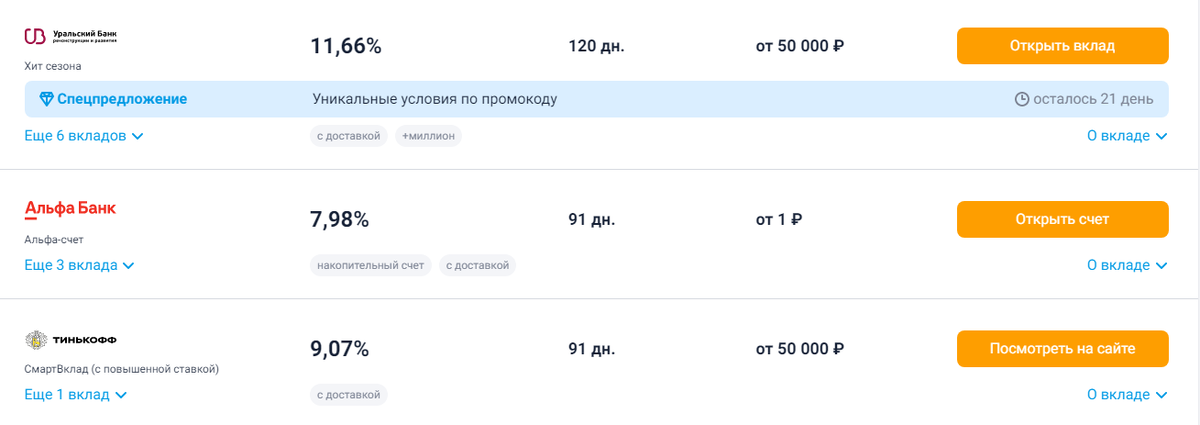Click the 7,98% rate

340,219
